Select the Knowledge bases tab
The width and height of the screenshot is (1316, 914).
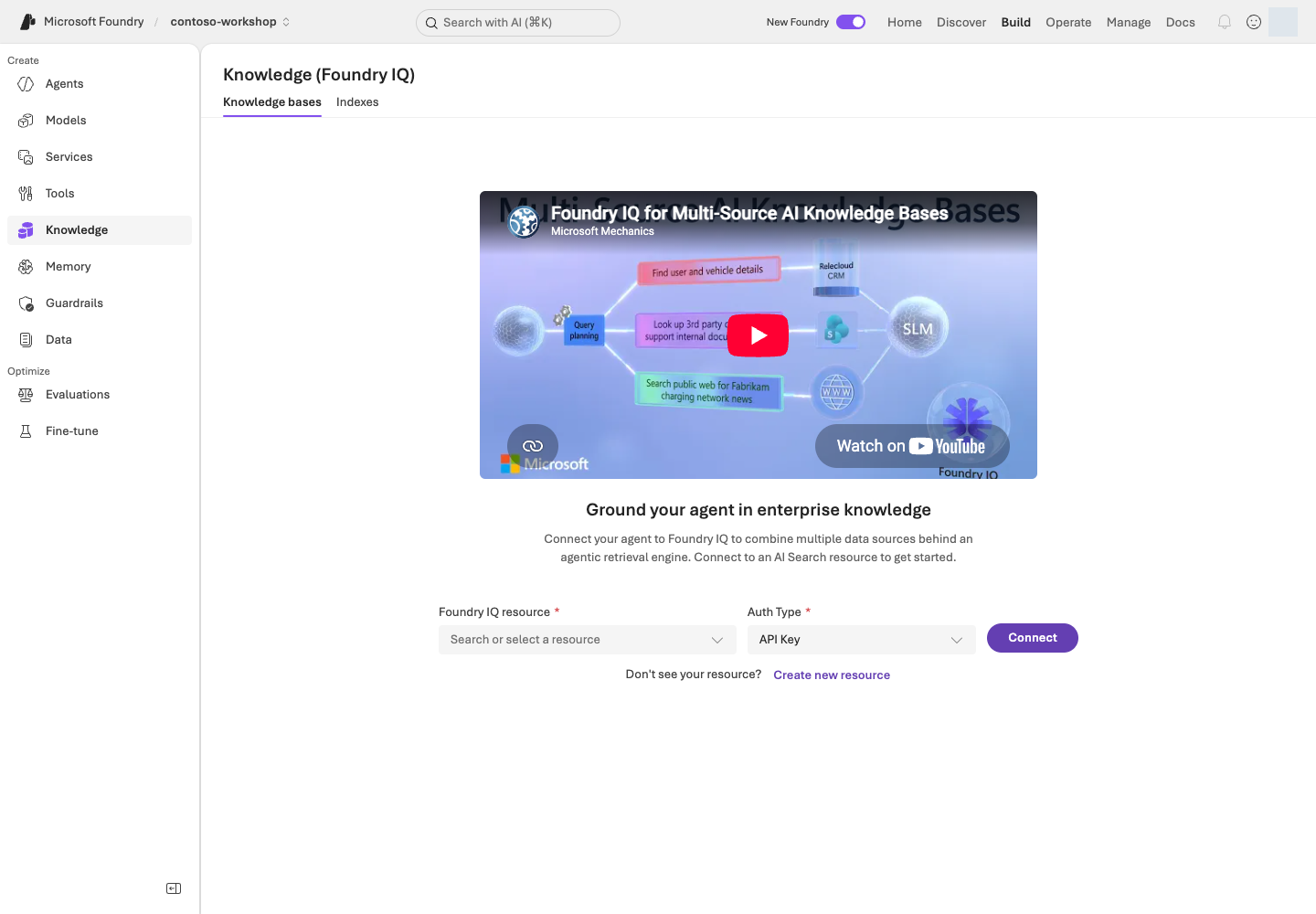point(272,102)
